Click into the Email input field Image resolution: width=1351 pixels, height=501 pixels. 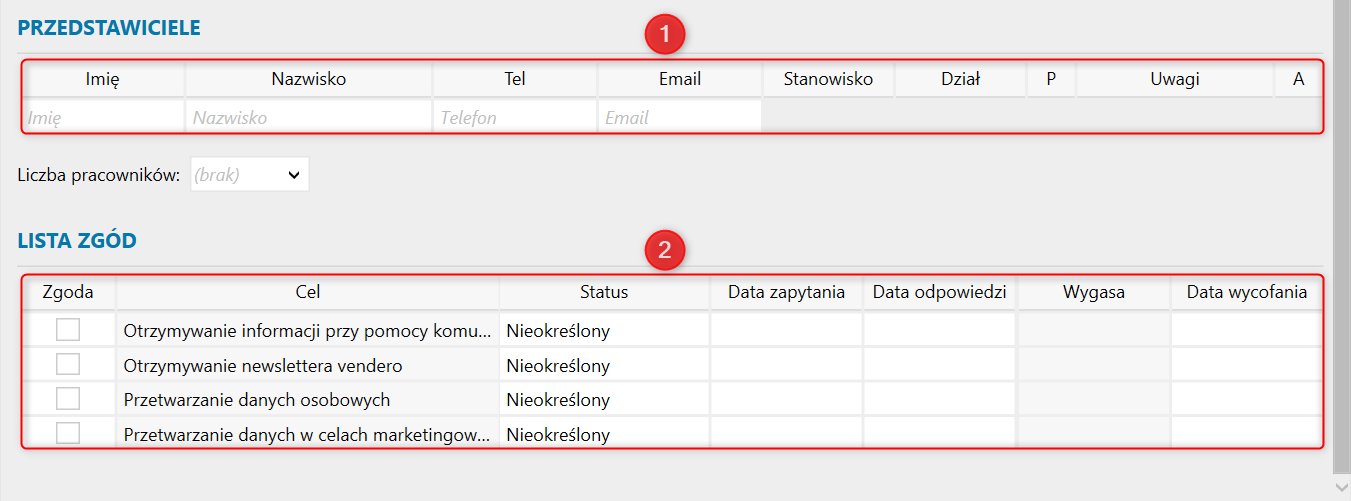coord(679,117)
